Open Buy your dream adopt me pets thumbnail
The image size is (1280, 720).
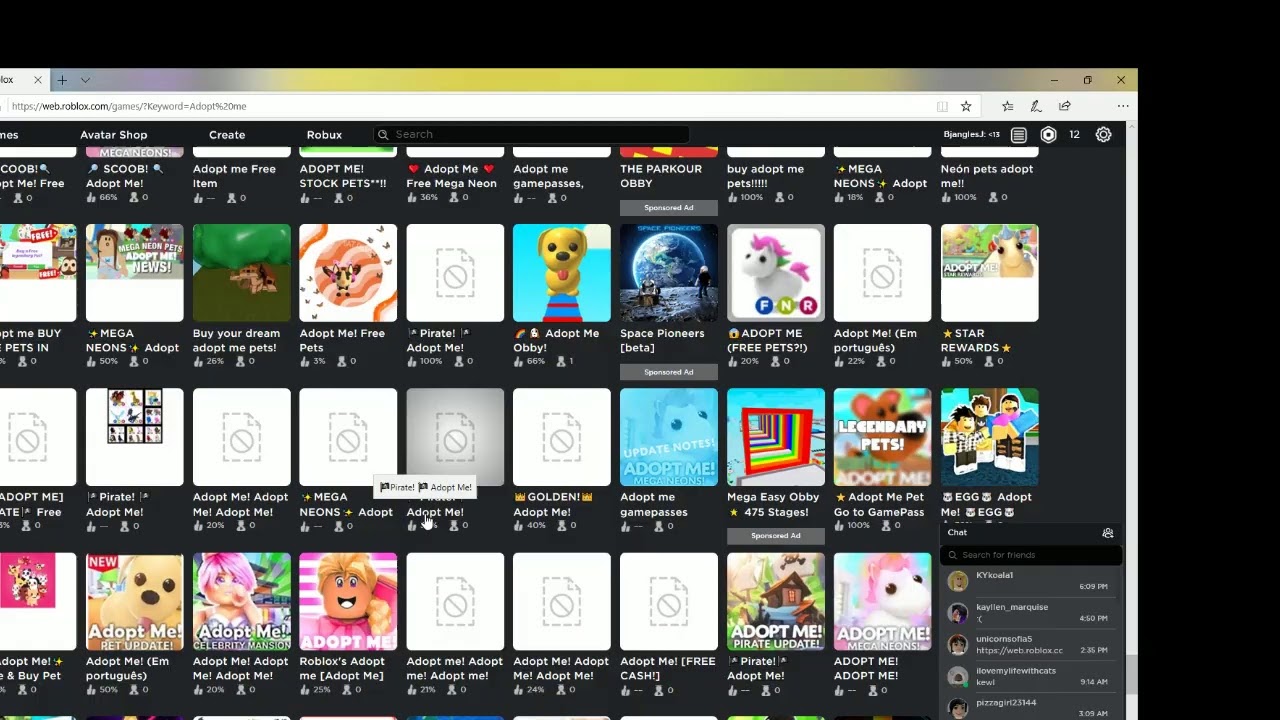tap(242, 273)
